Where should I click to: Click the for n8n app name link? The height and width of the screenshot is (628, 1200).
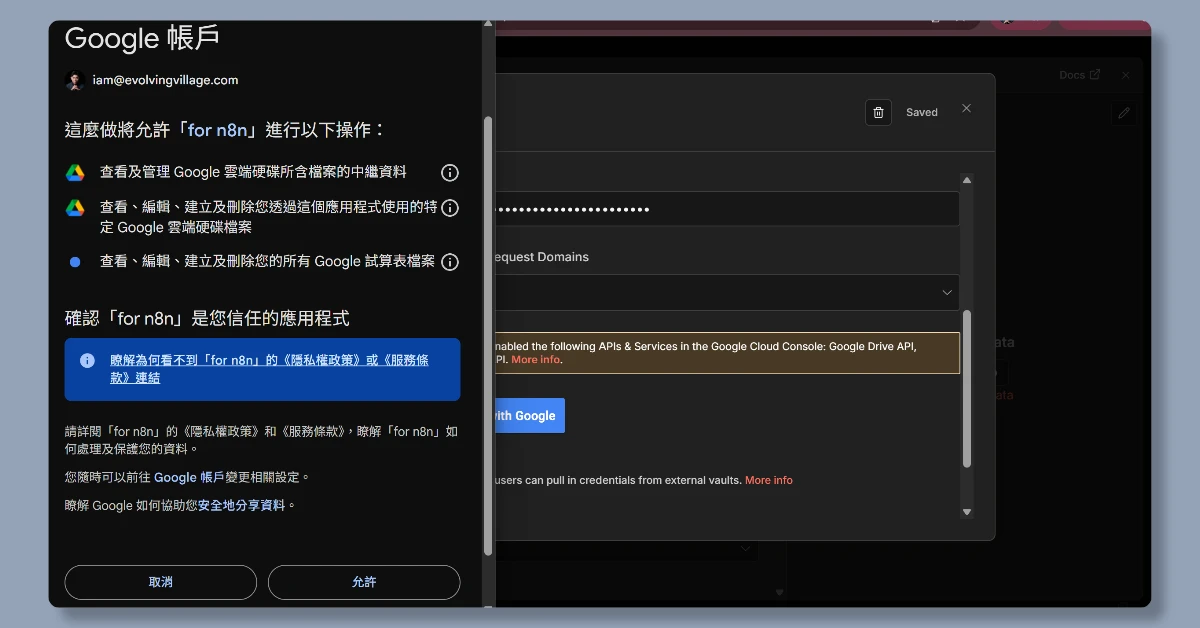click(217, 130)
